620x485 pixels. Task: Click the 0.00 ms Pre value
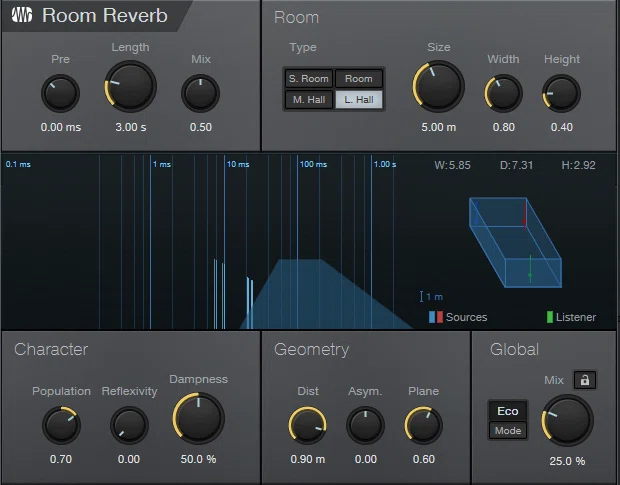pos(60,127)
